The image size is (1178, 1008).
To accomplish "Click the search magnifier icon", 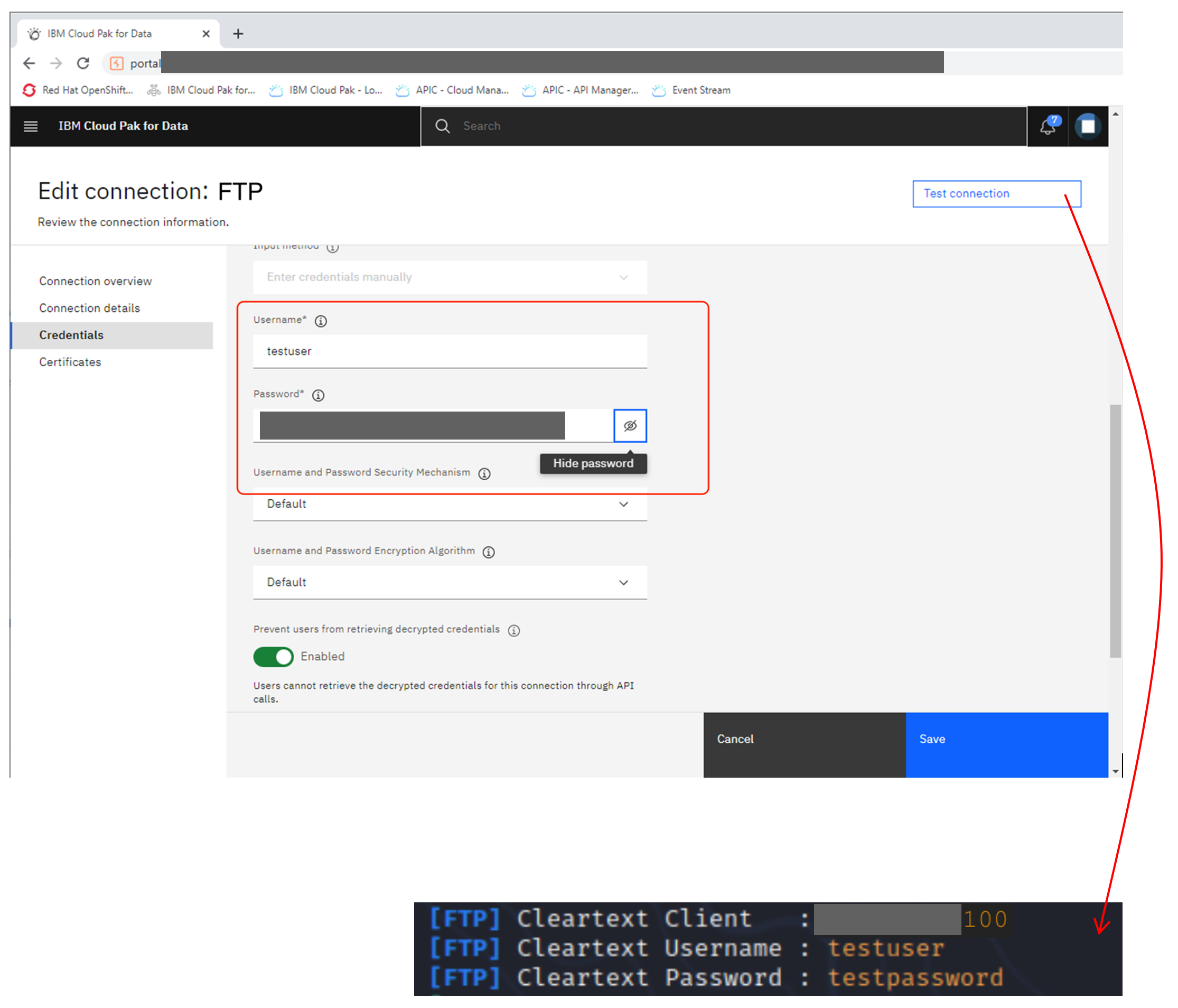I will [x=443, y=126].
